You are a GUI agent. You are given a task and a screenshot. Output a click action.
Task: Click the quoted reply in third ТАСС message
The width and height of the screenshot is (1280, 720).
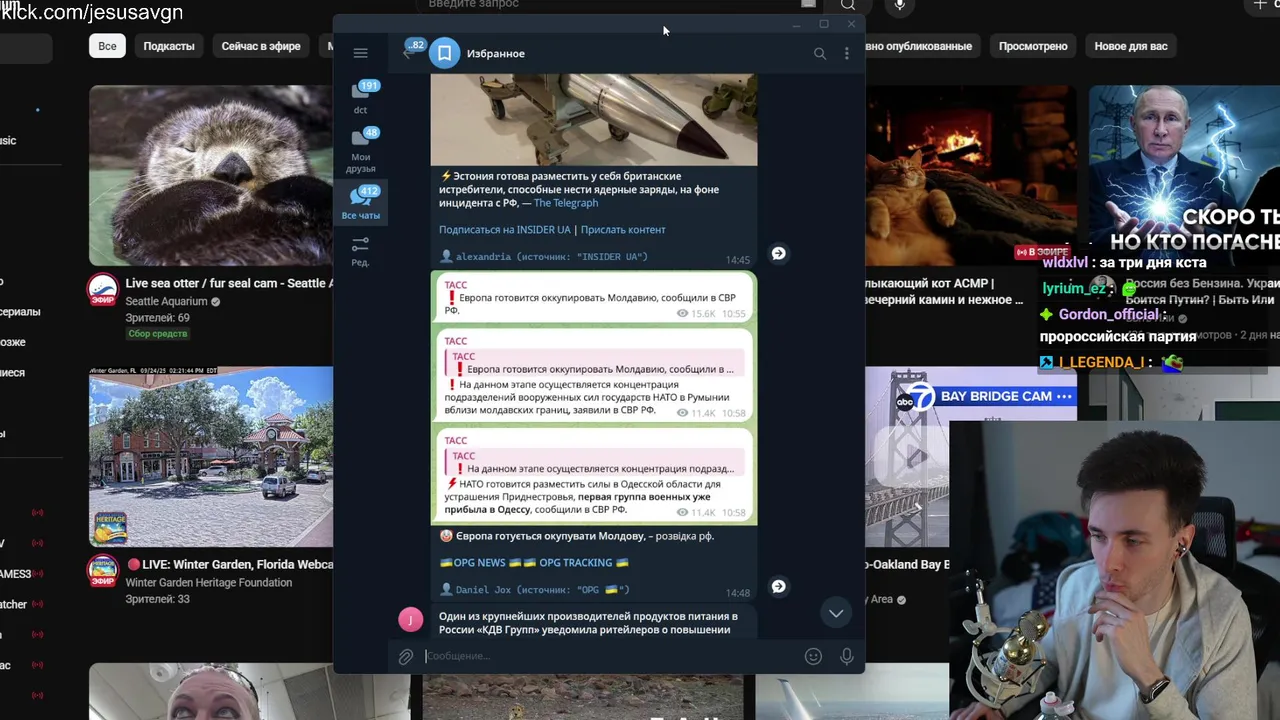pyautogui.click(x=595, y=462)
